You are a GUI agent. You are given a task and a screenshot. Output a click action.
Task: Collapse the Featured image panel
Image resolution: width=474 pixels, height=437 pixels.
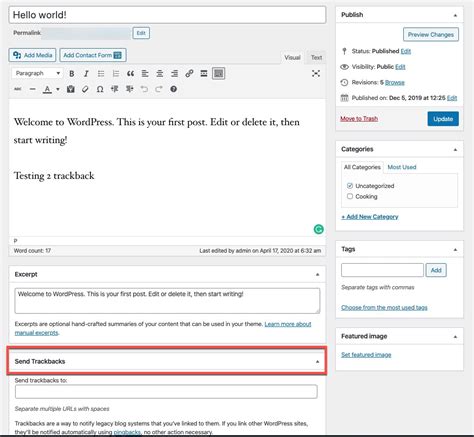(x=455, y=337)
